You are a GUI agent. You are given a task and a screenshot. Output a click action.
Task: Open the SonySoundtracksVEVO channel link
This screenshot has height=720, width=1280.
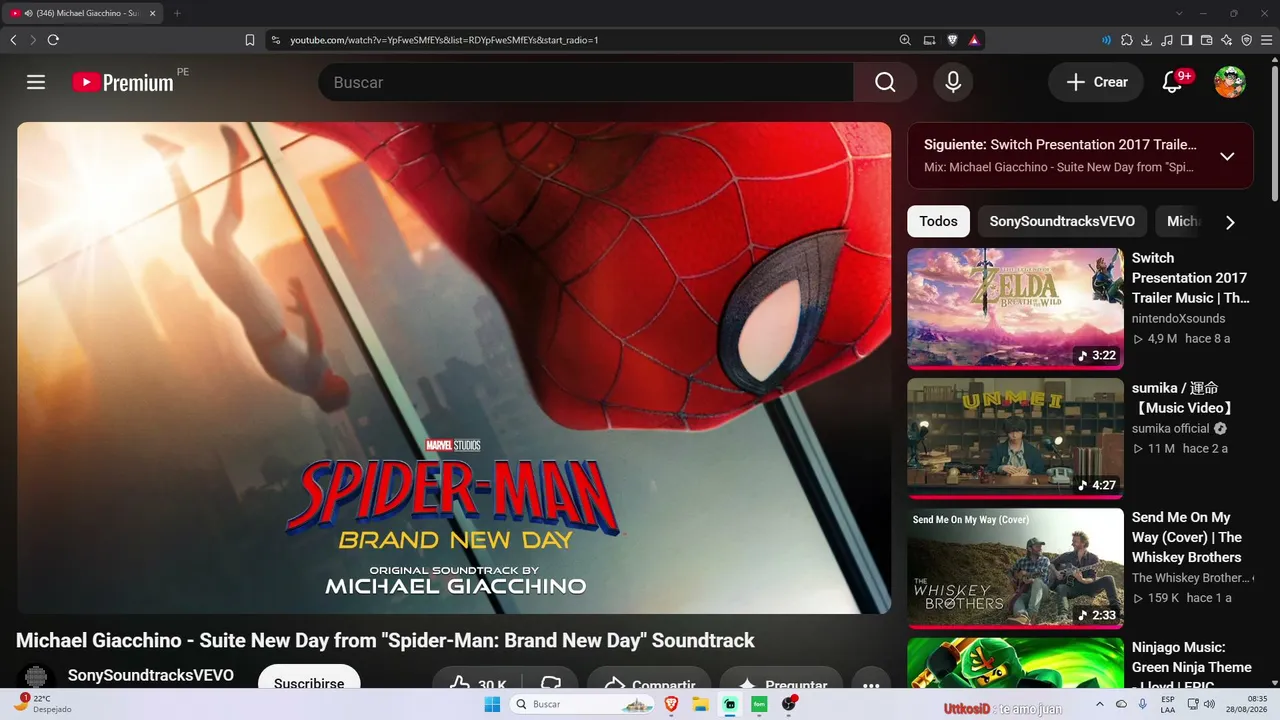[151, 675]
